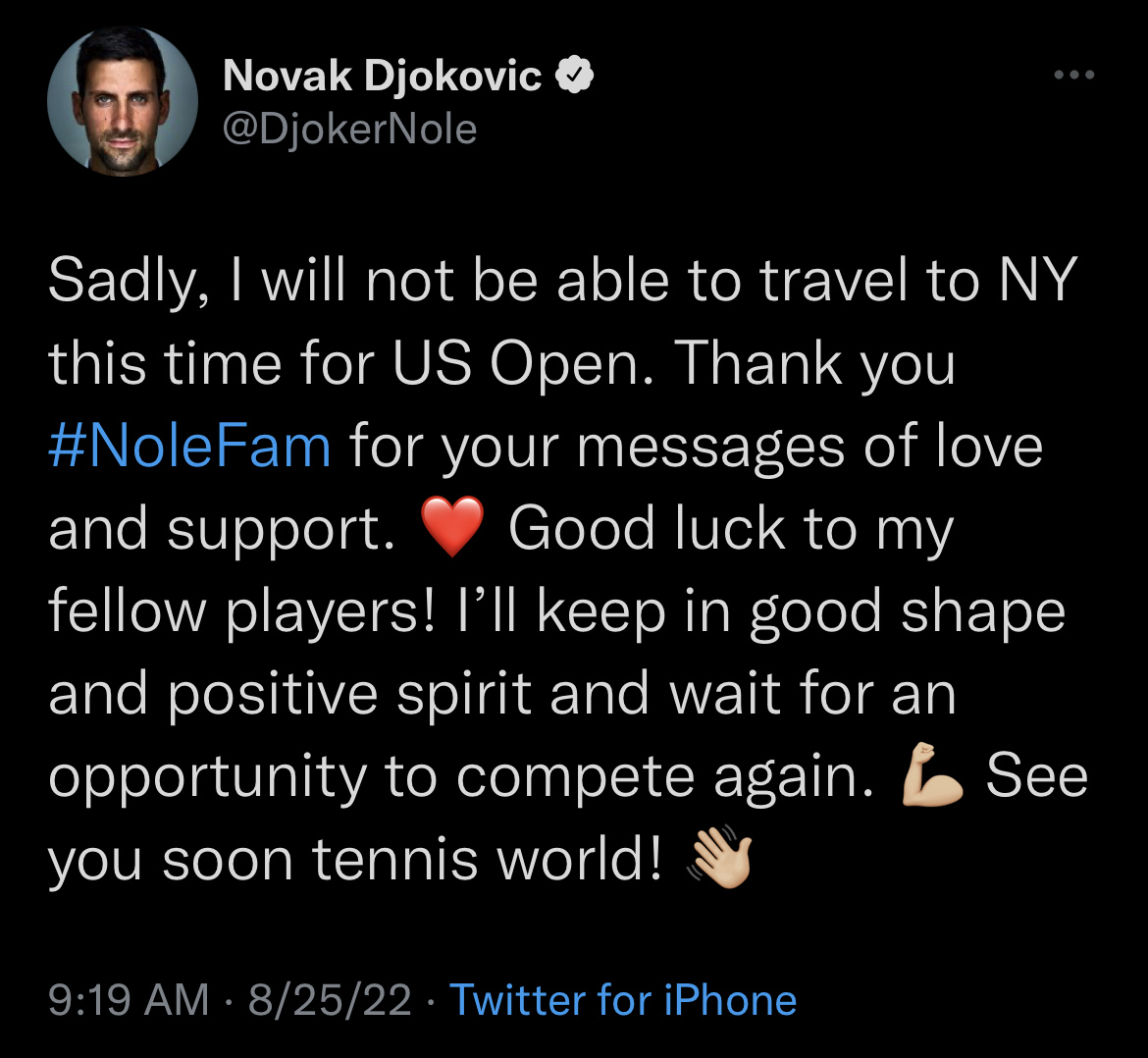Click the word Sadly in the tweet
The width and height of the screenshot is (1148, 1058).
point(120,282)
